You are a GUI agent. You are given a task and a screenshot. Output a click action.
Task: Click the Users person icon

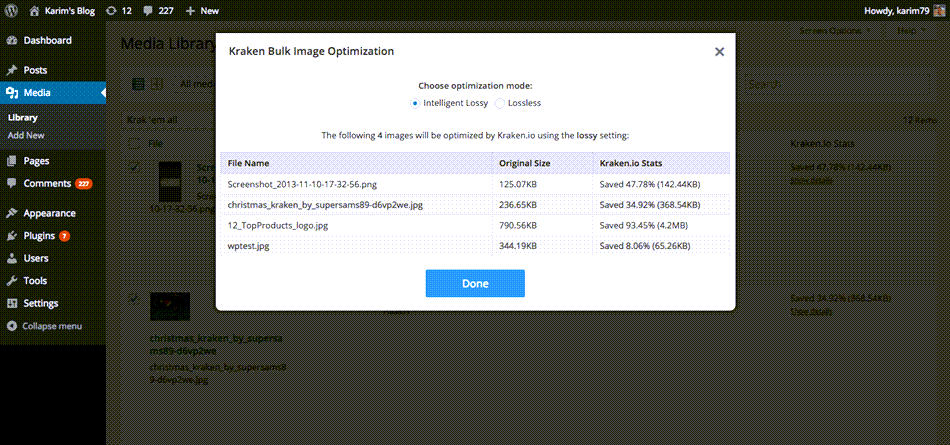[12, 258]
